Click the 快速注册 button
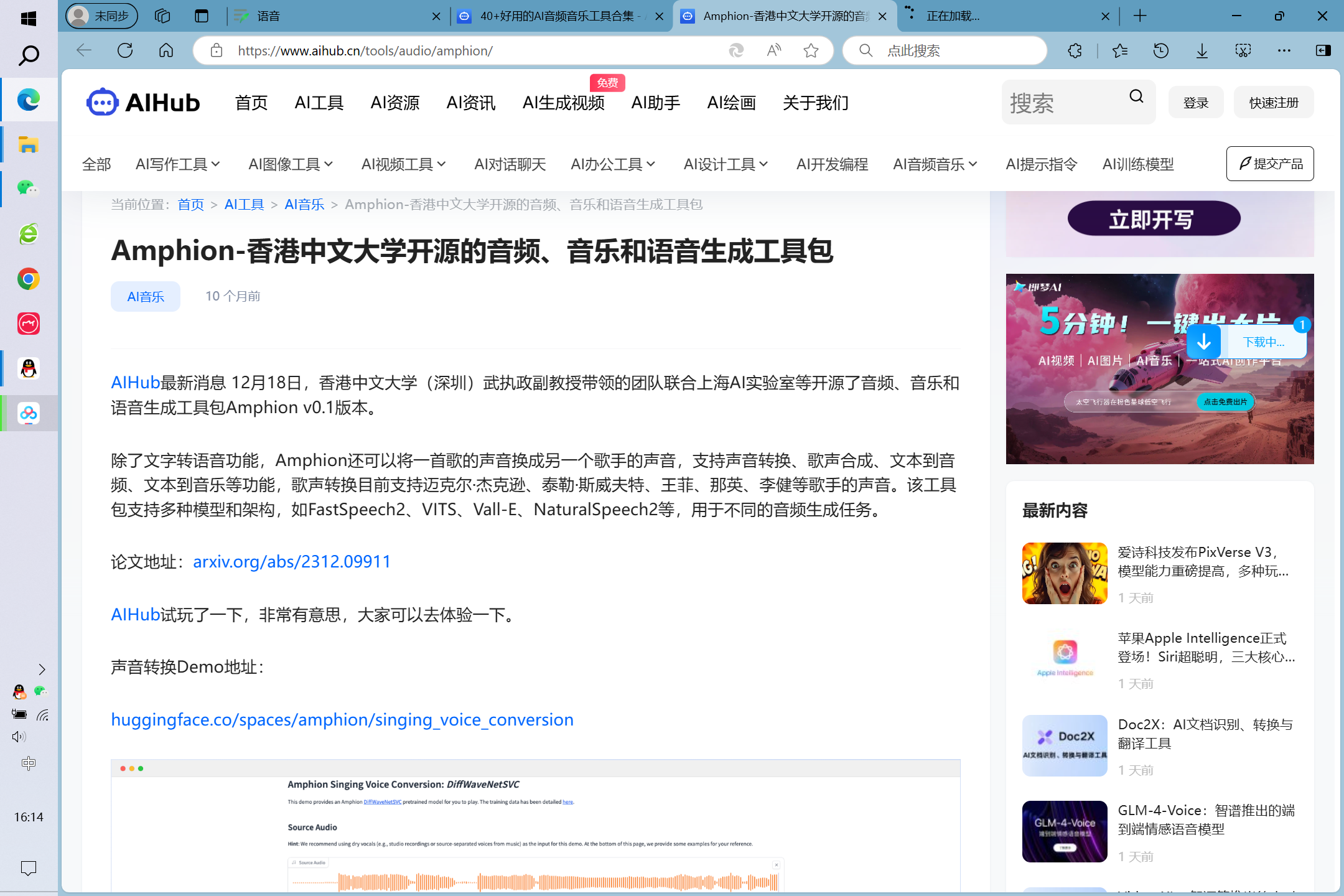Screen dimensions: 1344x896 coord(1274,102)
